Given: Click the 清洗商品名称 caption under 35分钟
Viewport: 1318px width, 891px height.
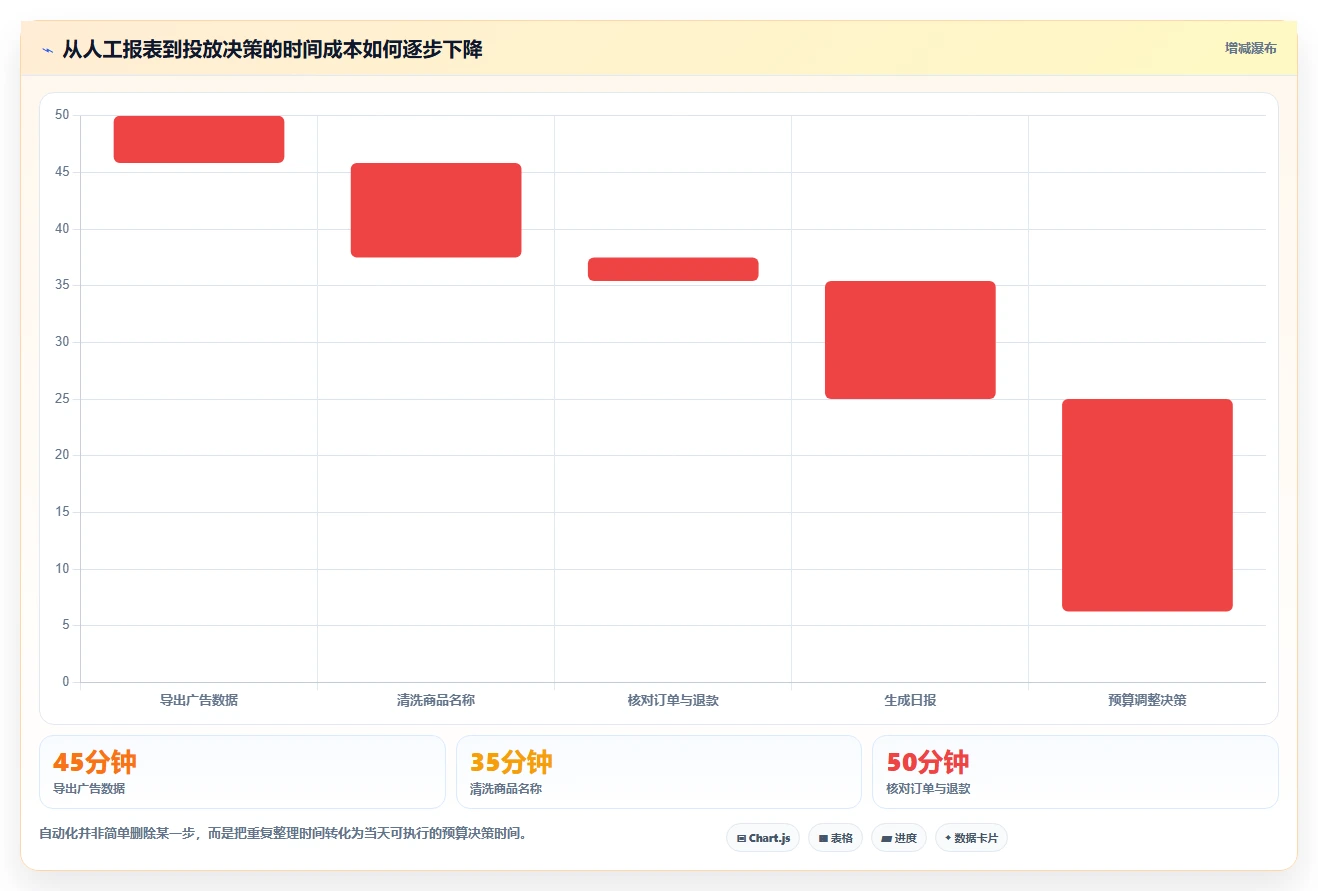Looking at the screenshot, I should click(x=506, y=789).
